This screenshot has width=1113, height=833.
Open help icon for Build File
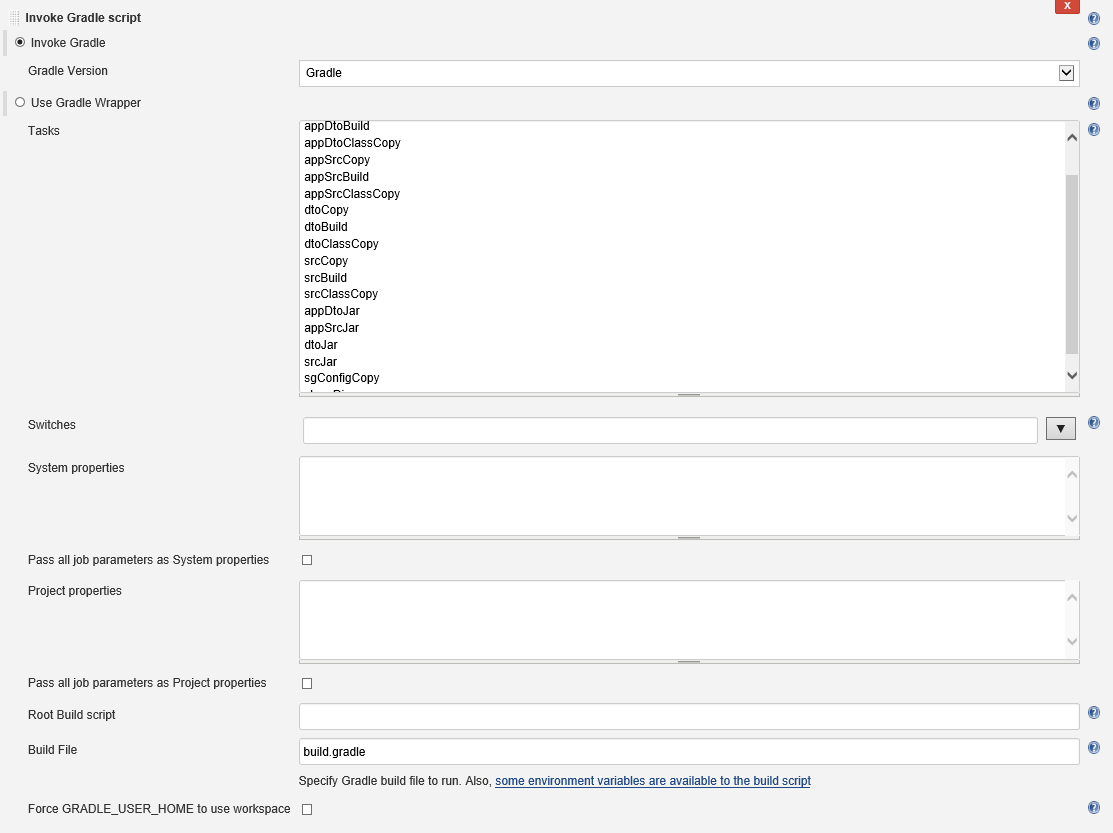[1094, 748]
